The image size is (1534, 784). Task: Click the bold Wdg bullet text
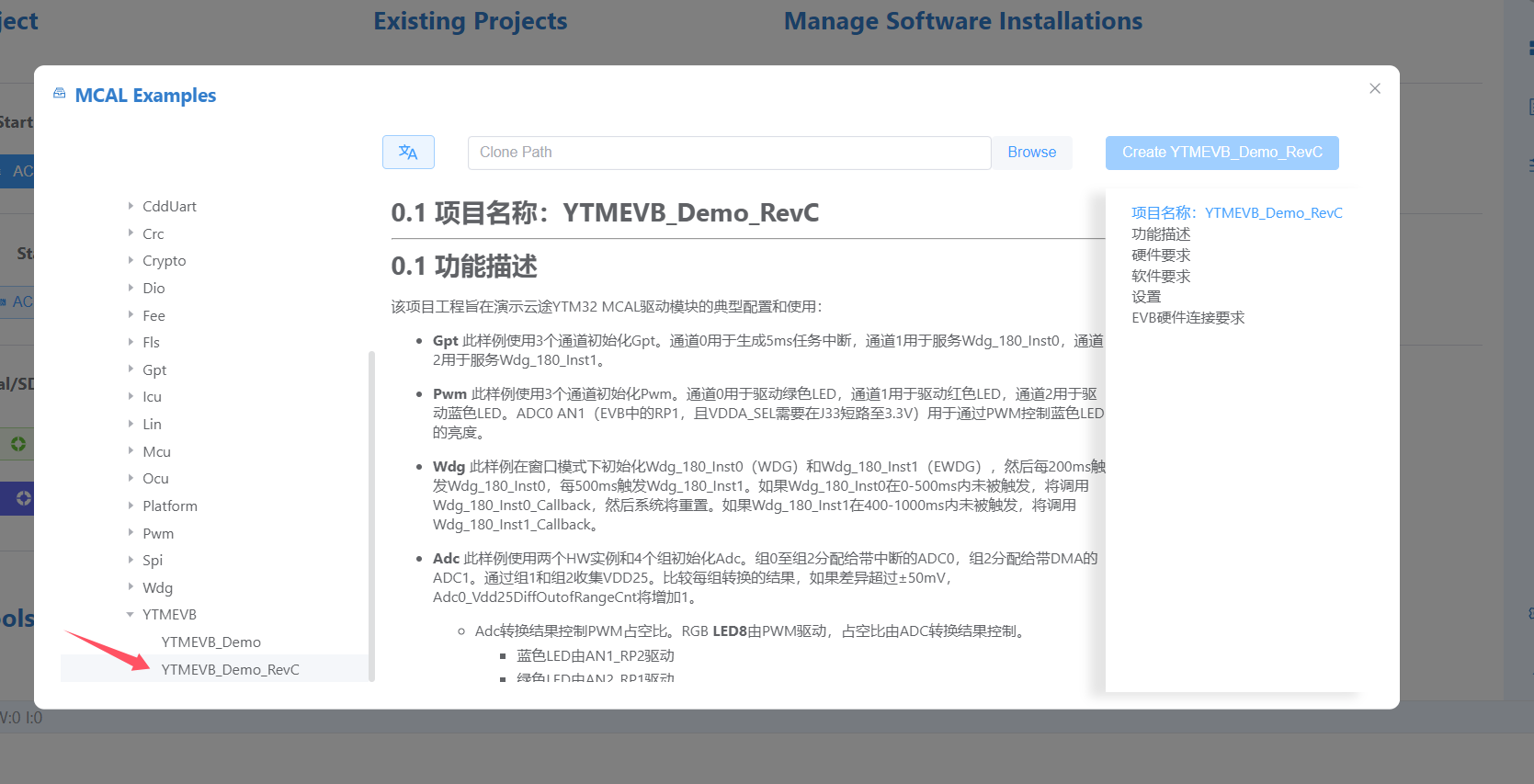pos(449,466)
